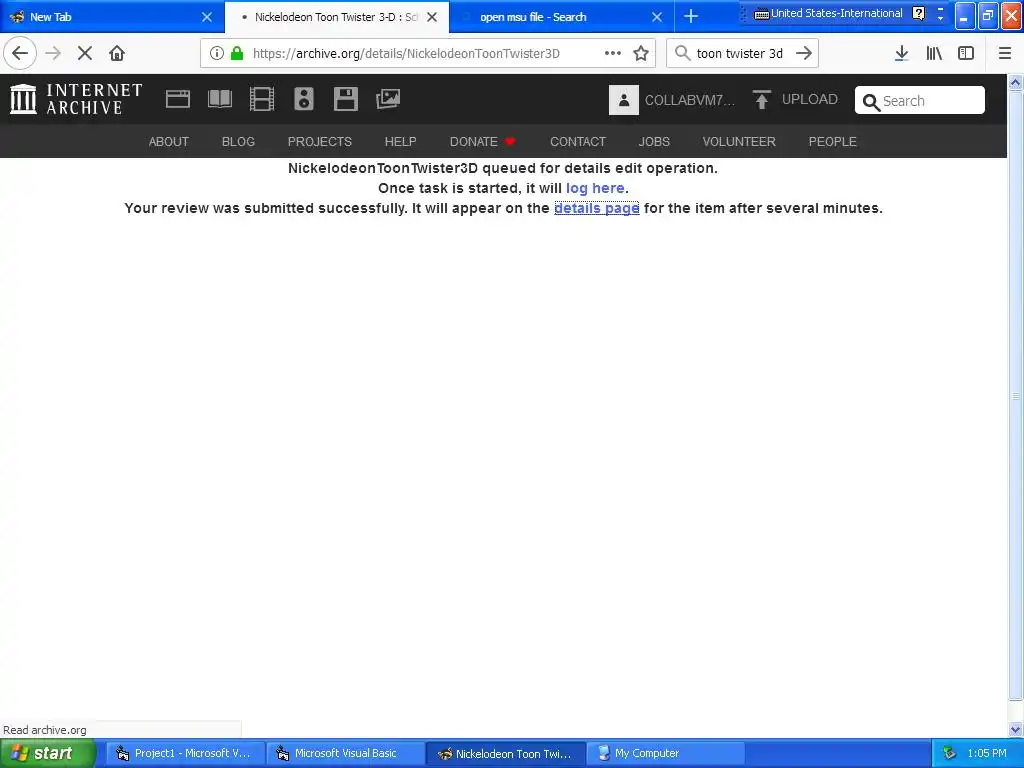Bookmark this page with the star icon
Image resolution: width=1024 pixels, height=768 pixels.
(641, 54)
